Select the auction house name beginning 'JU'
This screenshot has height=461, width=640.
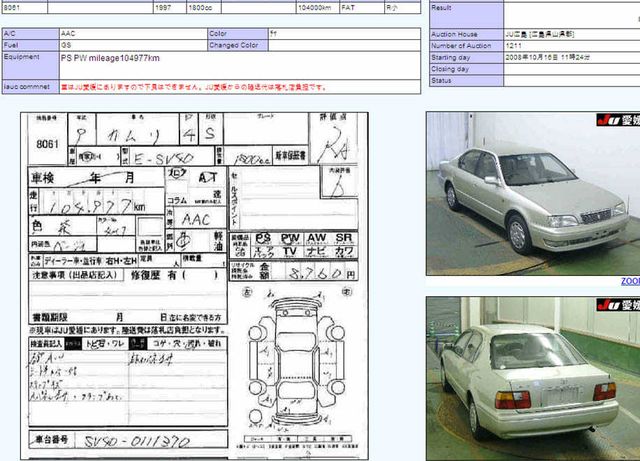coord(540,34)
